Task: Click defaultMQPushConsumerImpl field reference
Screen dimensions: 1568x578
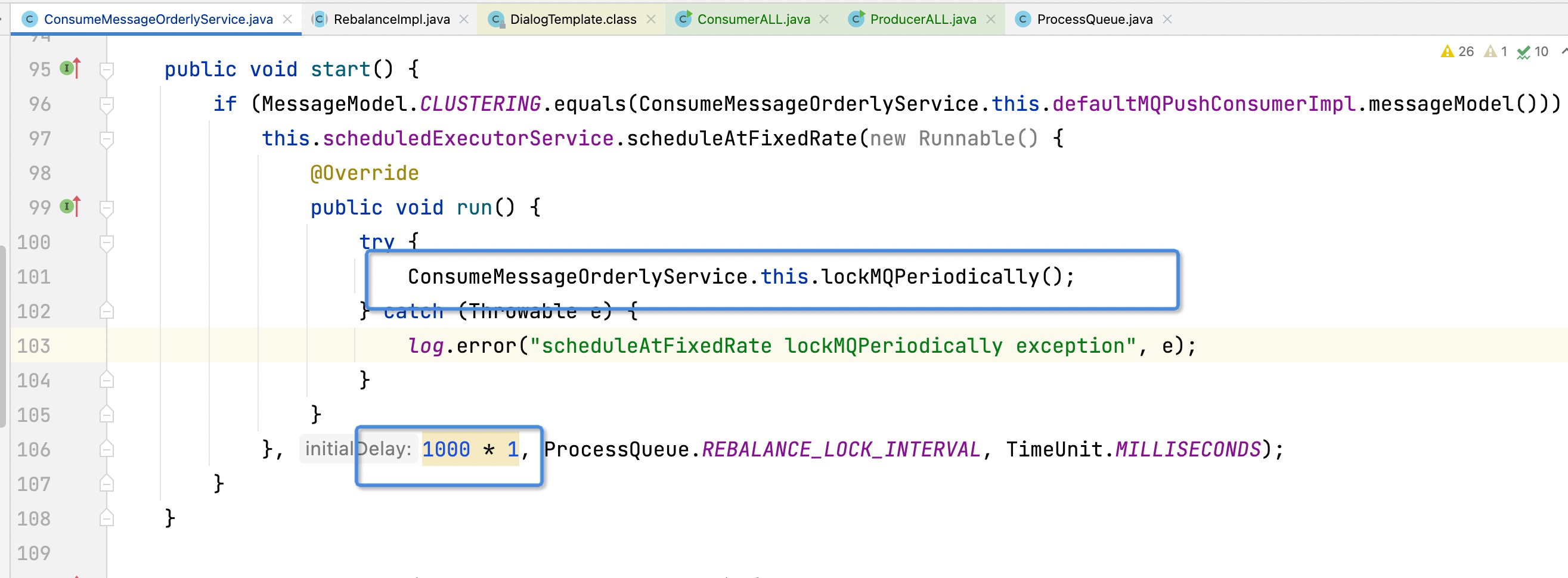Action: (x=1204, y=104)
